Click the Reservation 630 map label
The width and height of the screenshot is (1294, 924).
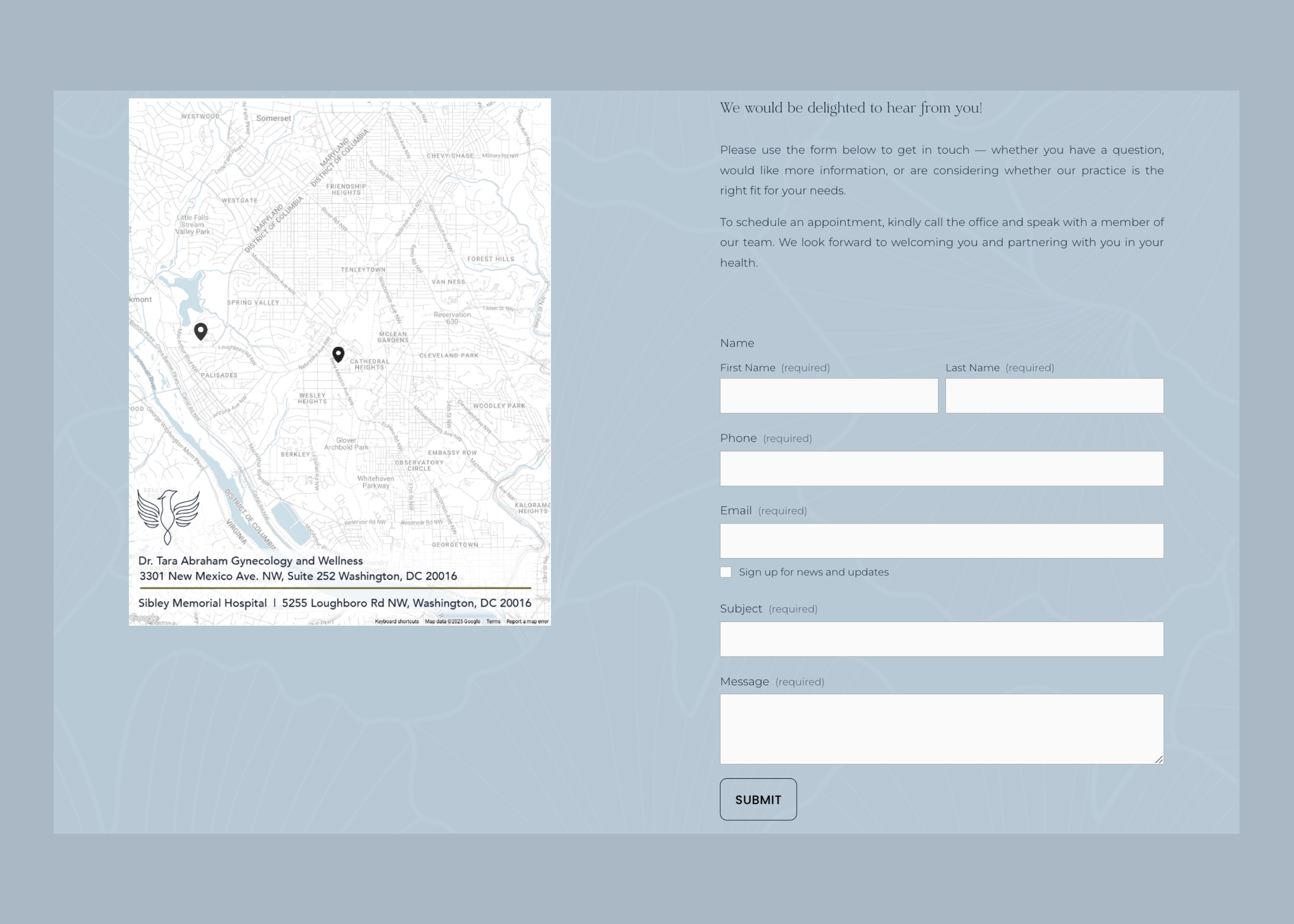coord(452,318)
